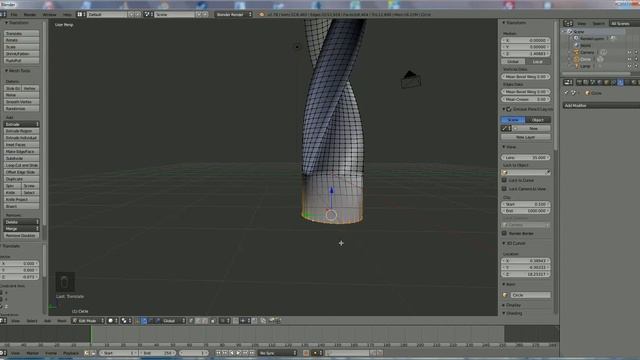This screenshot has width=640, height=360.
Task: Toggle Circle visibility eye in outliner
Action: coord(629,59)
